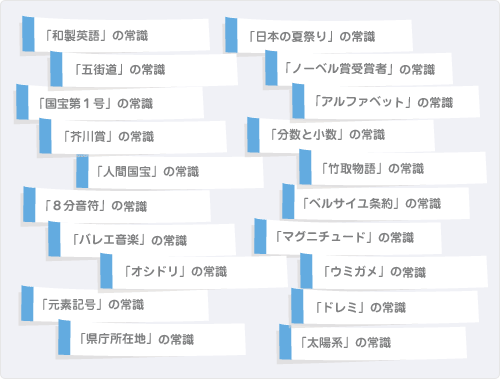Click the 「人間国宝」の常識 tag
The height and width of the screenshot is (379, 500).
point(170,171)
